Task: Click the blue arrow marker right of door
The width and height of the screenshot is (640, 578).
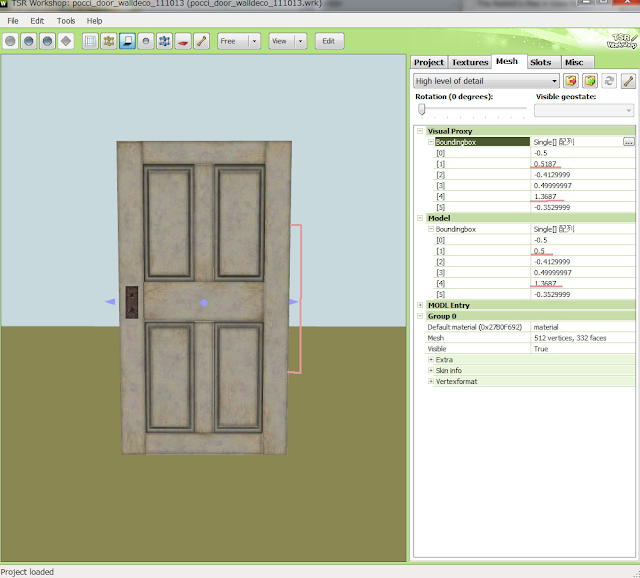Action: pyautogui.click(x=294, y=302)
